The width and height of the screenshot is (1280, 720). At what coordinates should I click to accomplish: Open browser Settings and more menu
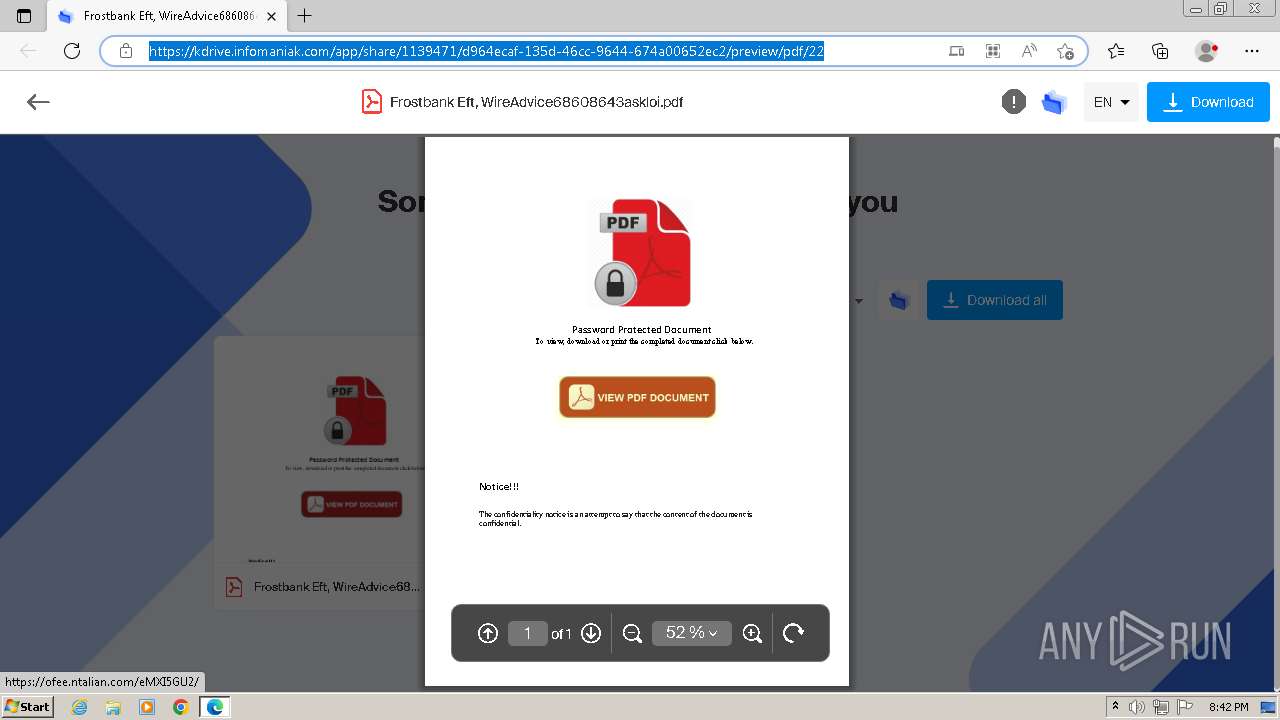[x=1252, y=51]
